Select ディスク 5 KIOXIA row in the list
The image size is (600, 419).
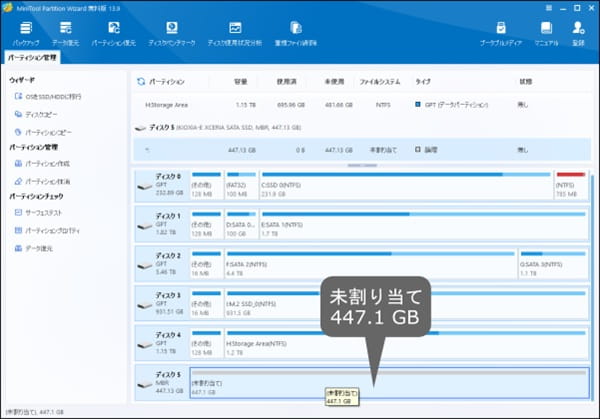click(x=362, y=127)
